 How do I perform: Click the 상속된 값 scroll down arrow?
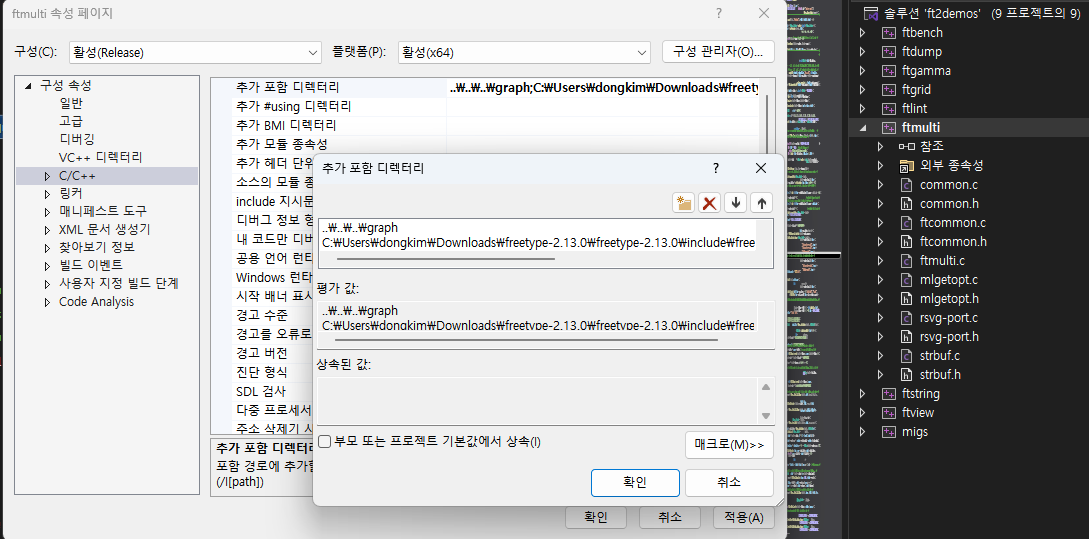click(766, 415)
